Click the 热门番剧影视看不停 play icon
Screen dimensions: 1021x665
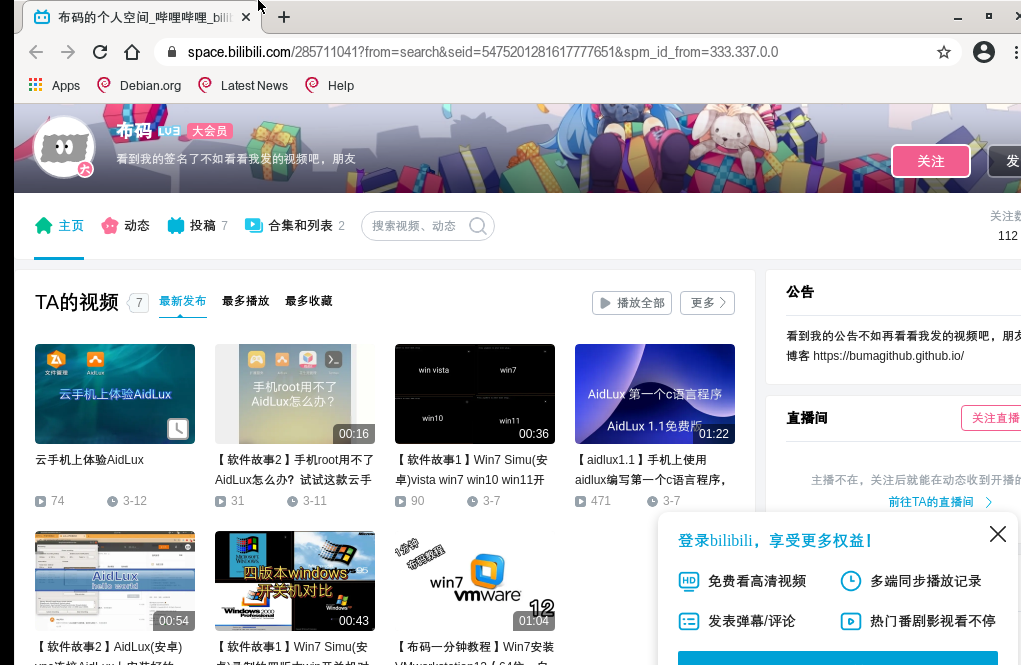(x=850, y=621)
